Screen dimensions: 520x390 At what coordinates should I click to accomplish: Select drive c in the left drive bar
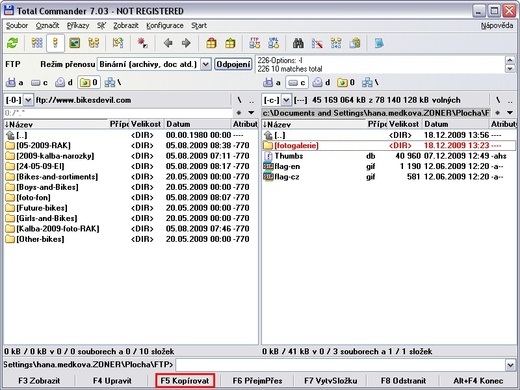pyautogui.click(x=39, y=82)
